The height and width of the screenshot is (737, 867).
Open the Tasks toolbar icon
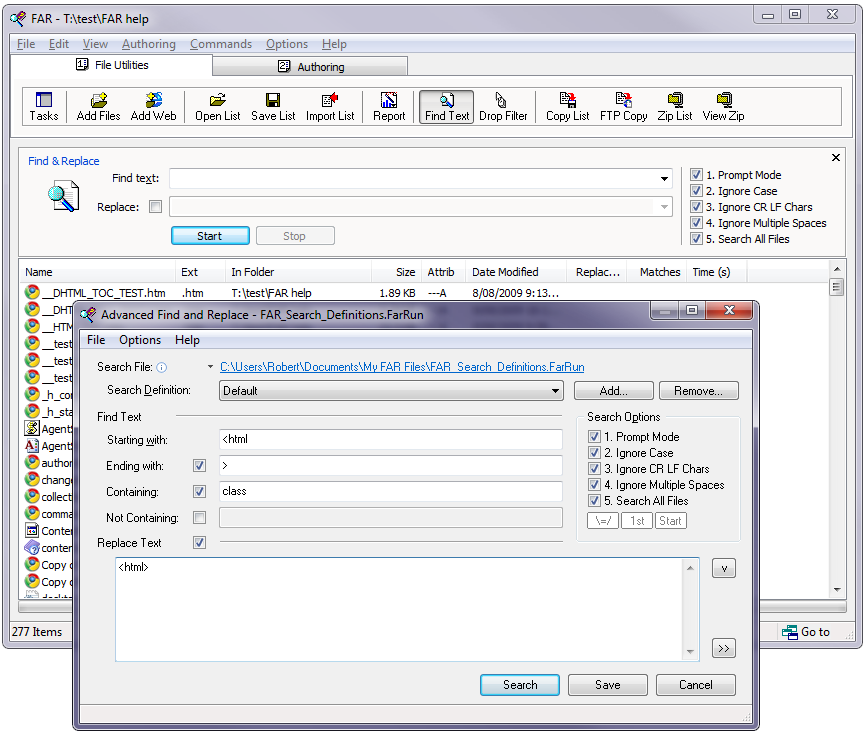tap(43, 106)
